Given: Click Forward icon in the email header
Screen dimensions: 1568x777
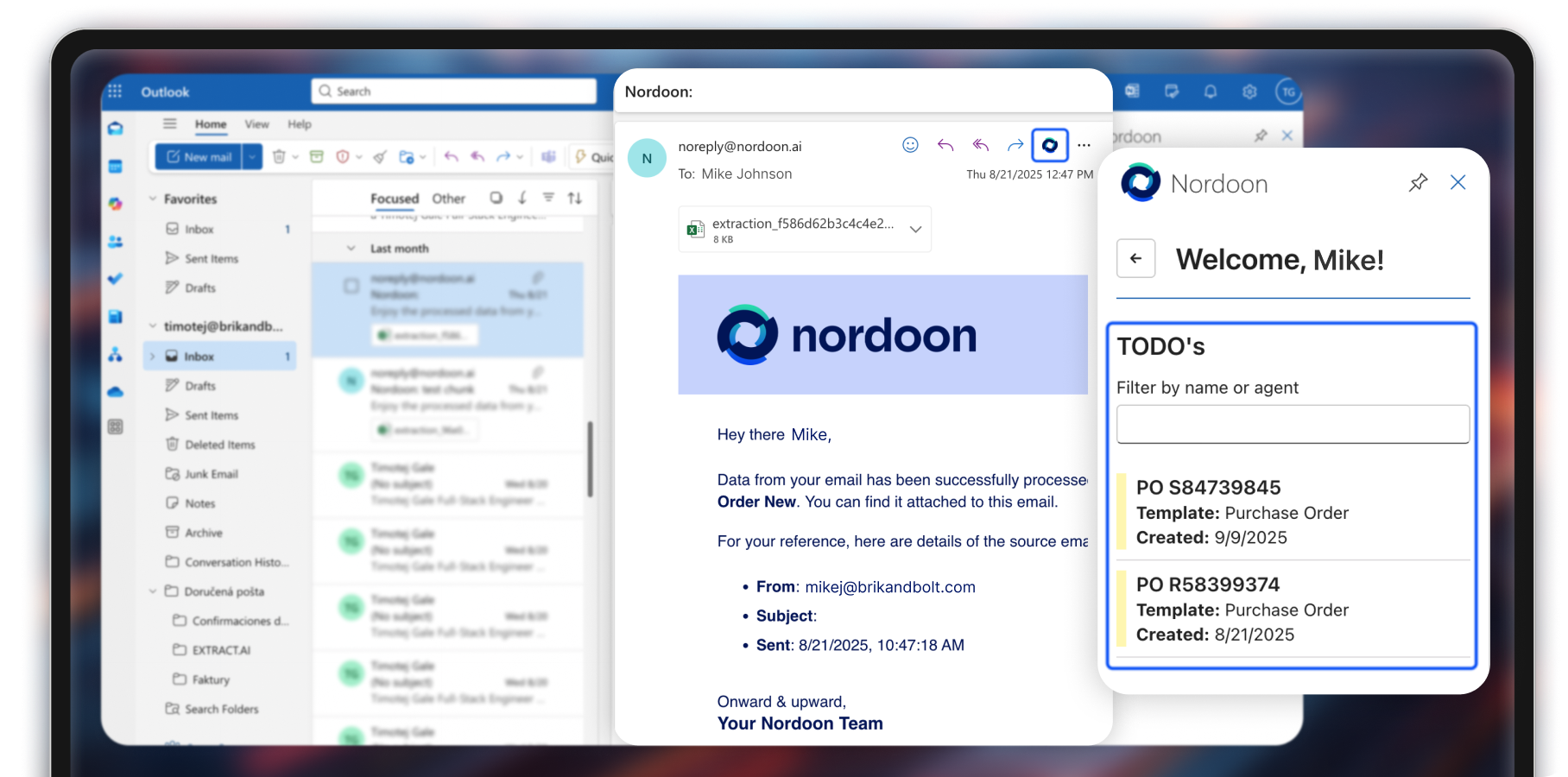Looking at the screenshot, I should (1015, 145).
